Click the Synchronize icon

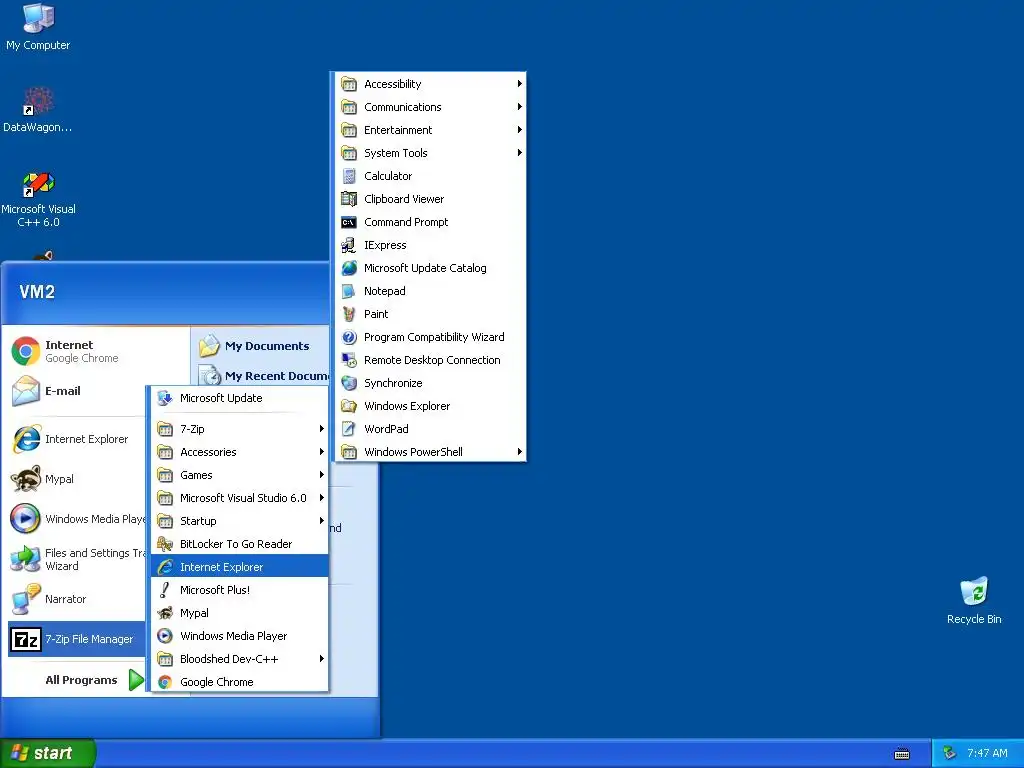(x=349, y=383)
